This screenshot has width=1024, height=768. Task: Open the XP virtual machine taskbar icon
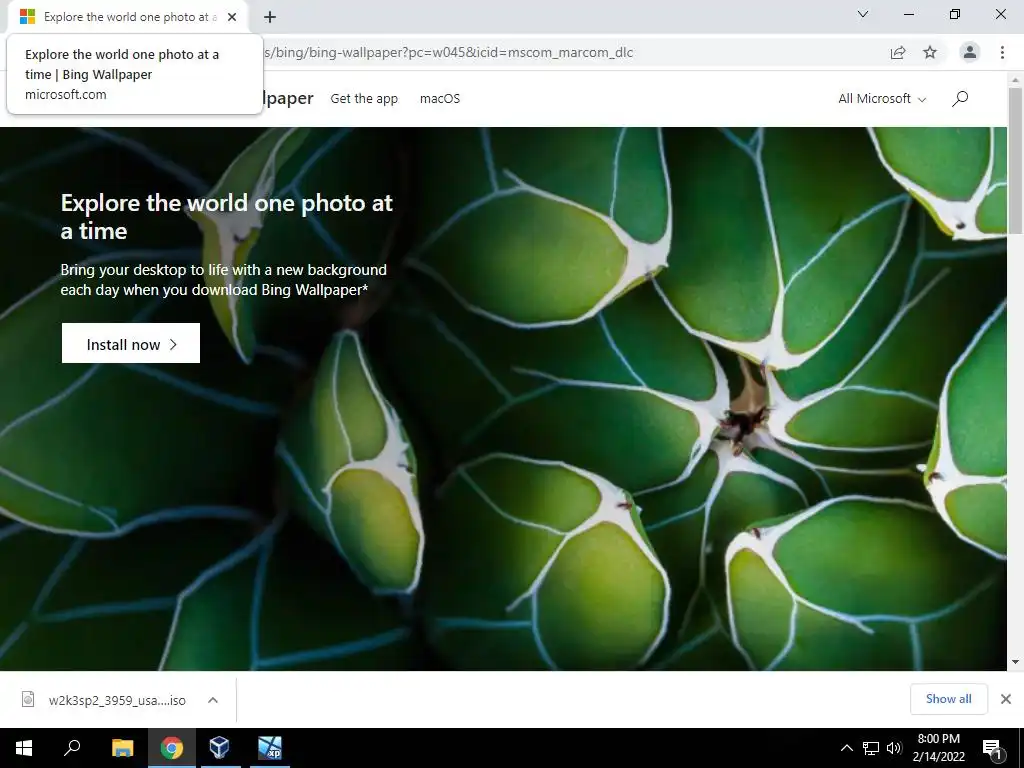pyautogui.click(x=270, y=748)
